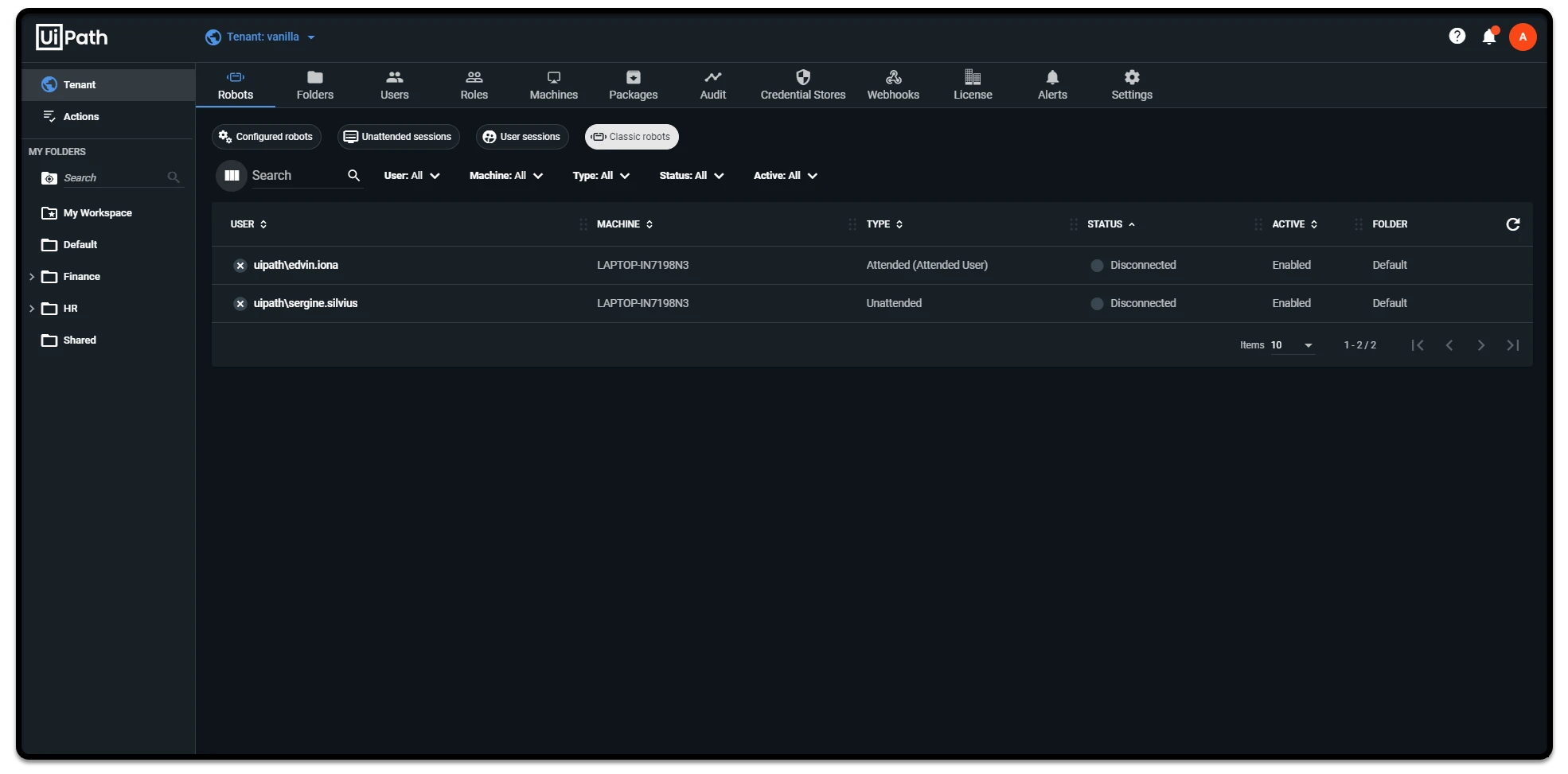Open the Items per page dropdown

[x=1292, y=345]
